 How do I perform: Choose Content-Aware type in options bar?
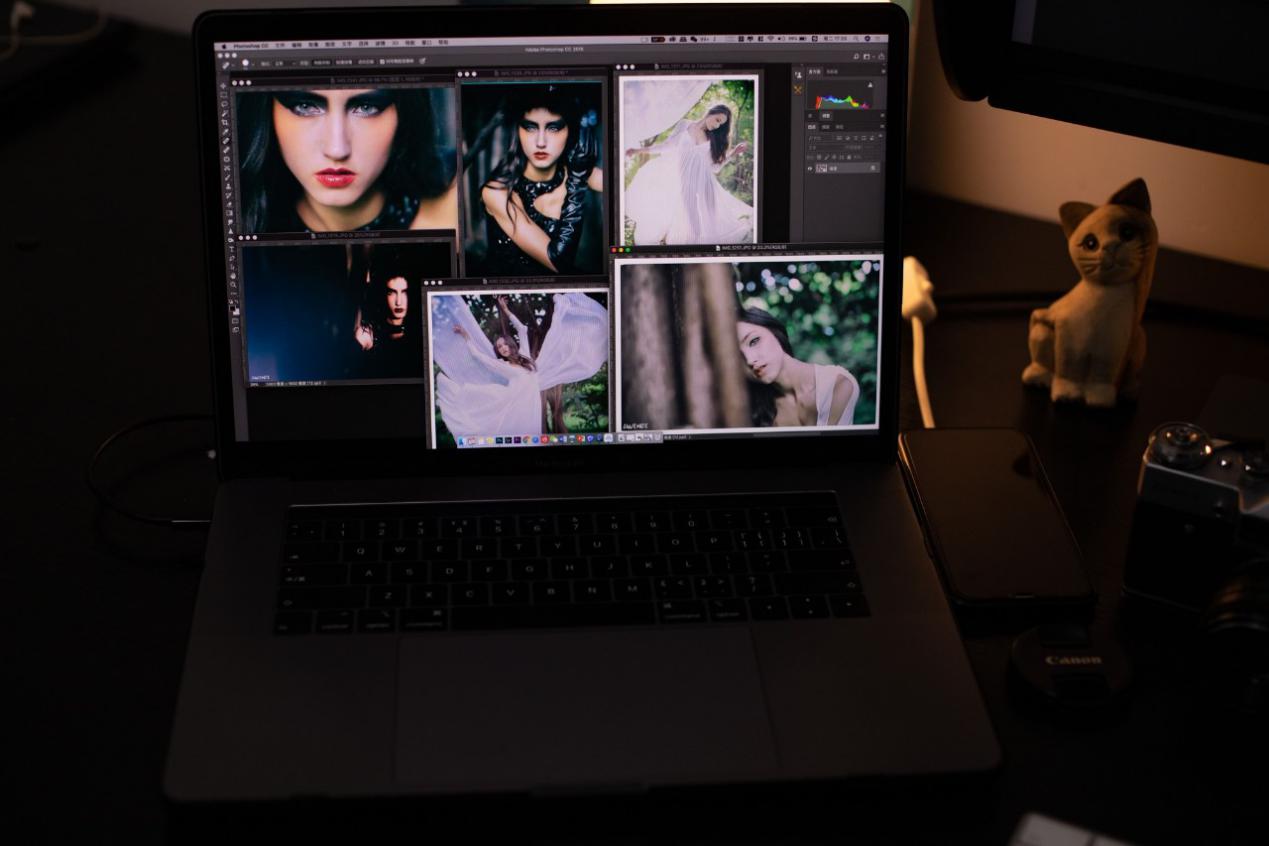tap(322, 62)
